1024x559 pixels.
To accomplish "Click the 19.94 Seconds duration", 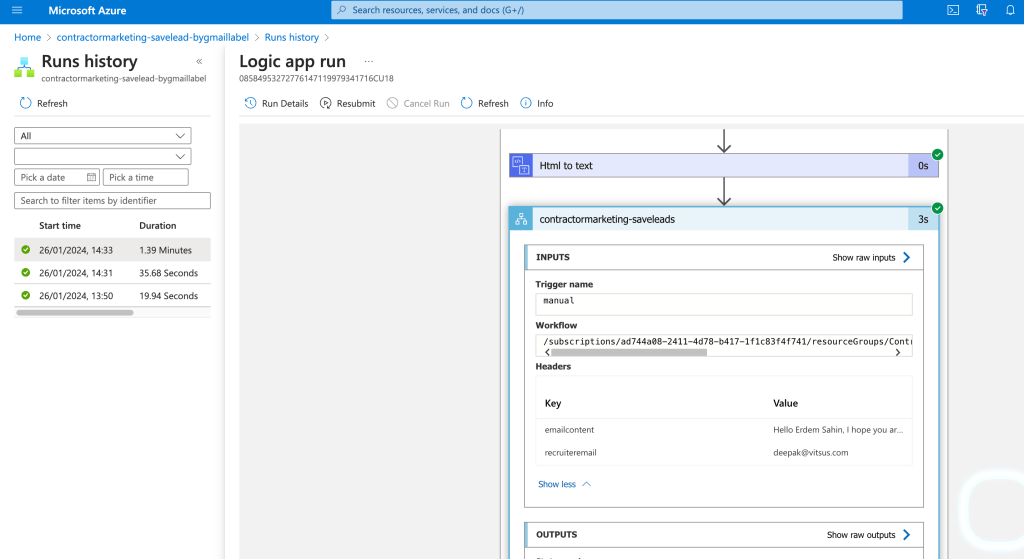I will [x=168, y=296].
